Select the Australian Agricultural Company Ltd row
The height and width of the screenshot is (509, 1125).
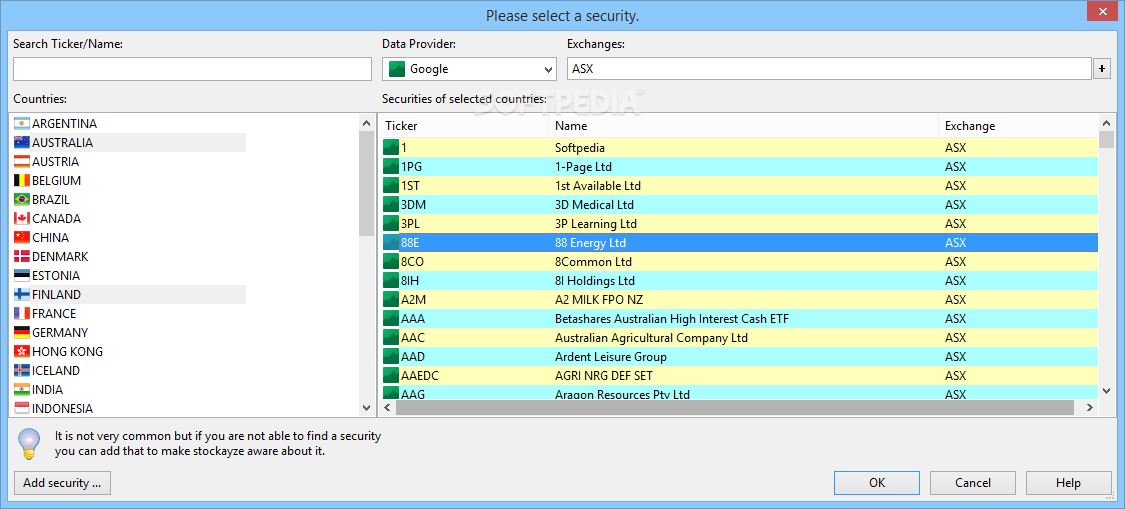click(x=738, y=337)
